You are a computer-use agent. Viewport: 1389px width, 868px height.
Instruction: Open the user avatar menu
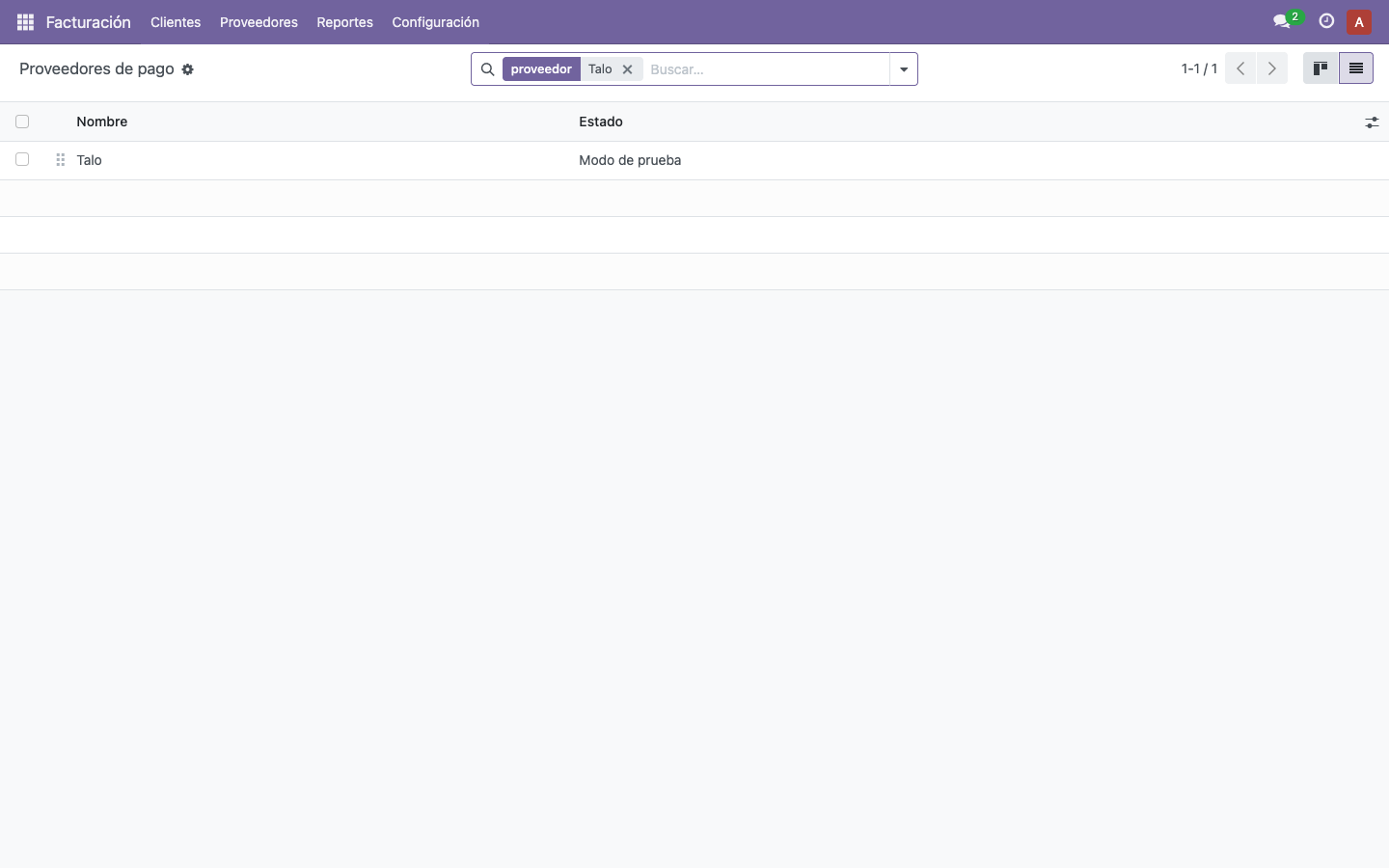pos(1359,22)
